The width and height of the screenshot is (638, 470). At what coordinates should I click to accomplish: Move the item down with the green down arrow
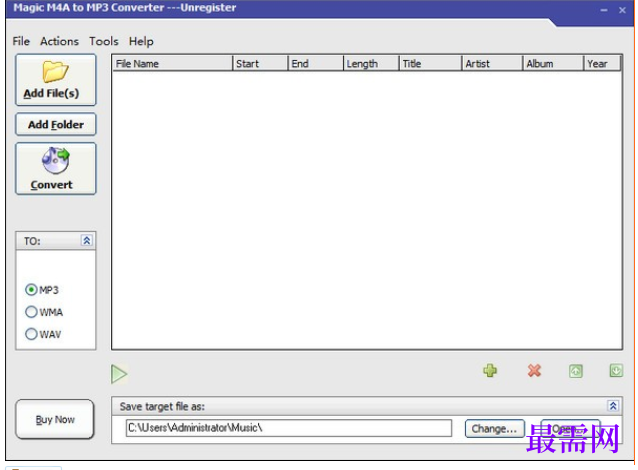(x=616, y=370)
